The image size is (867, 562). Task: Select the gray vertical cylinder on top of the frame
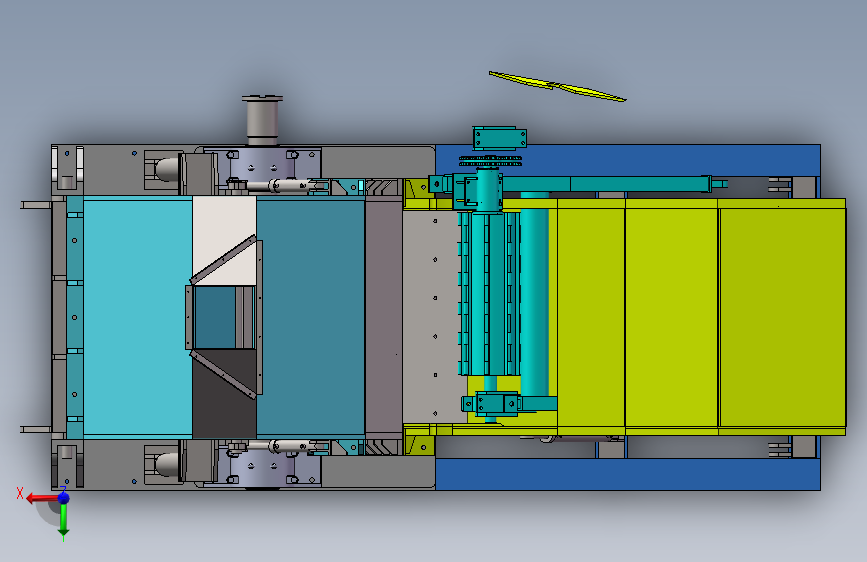[x=262, y=120]
